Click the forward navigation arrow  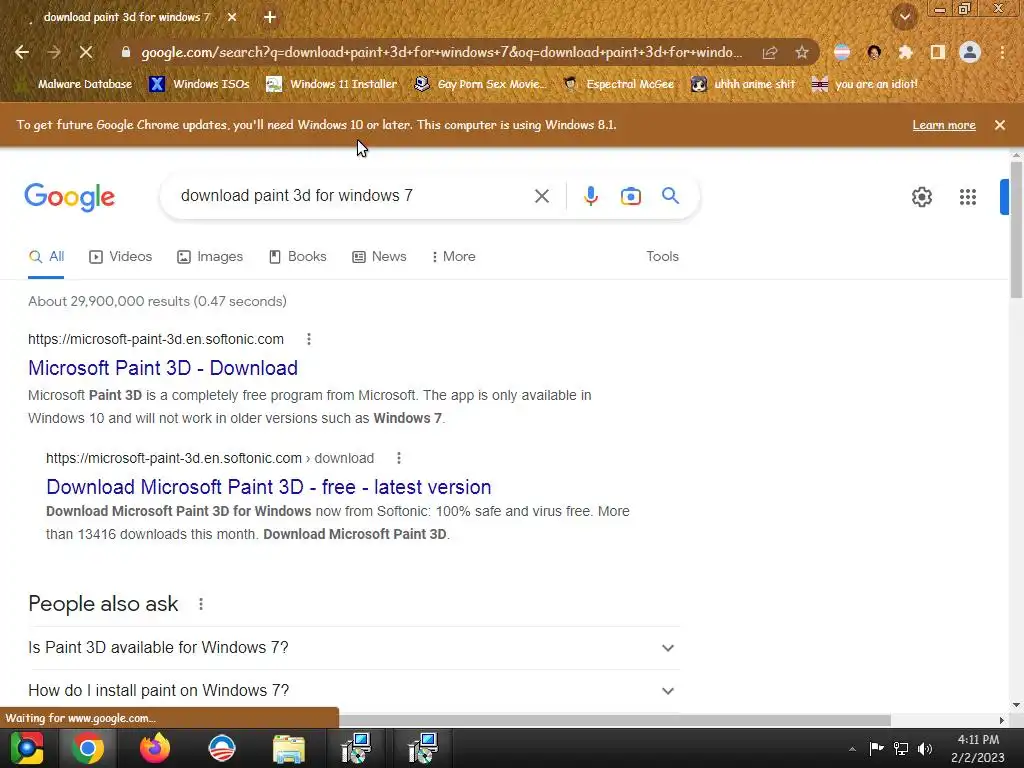coord(54,52)
